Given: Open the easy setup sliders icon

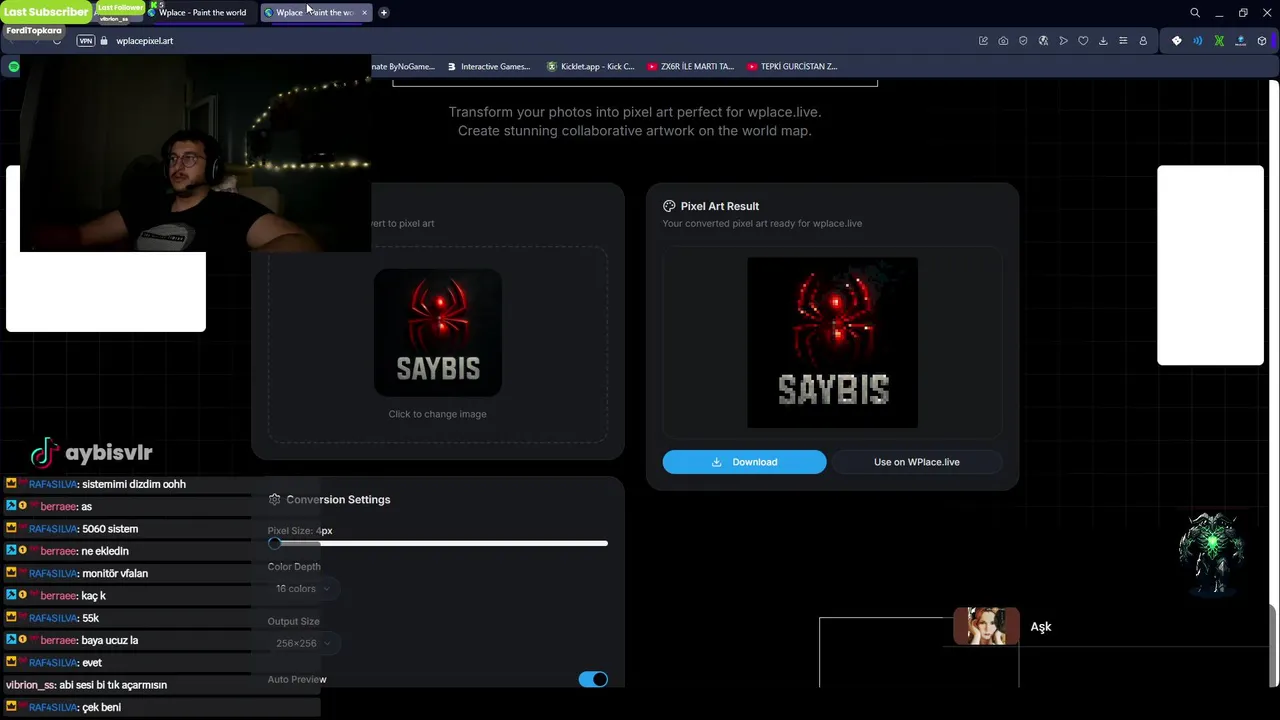Looking at the screenshot, I should [1123, 41].
